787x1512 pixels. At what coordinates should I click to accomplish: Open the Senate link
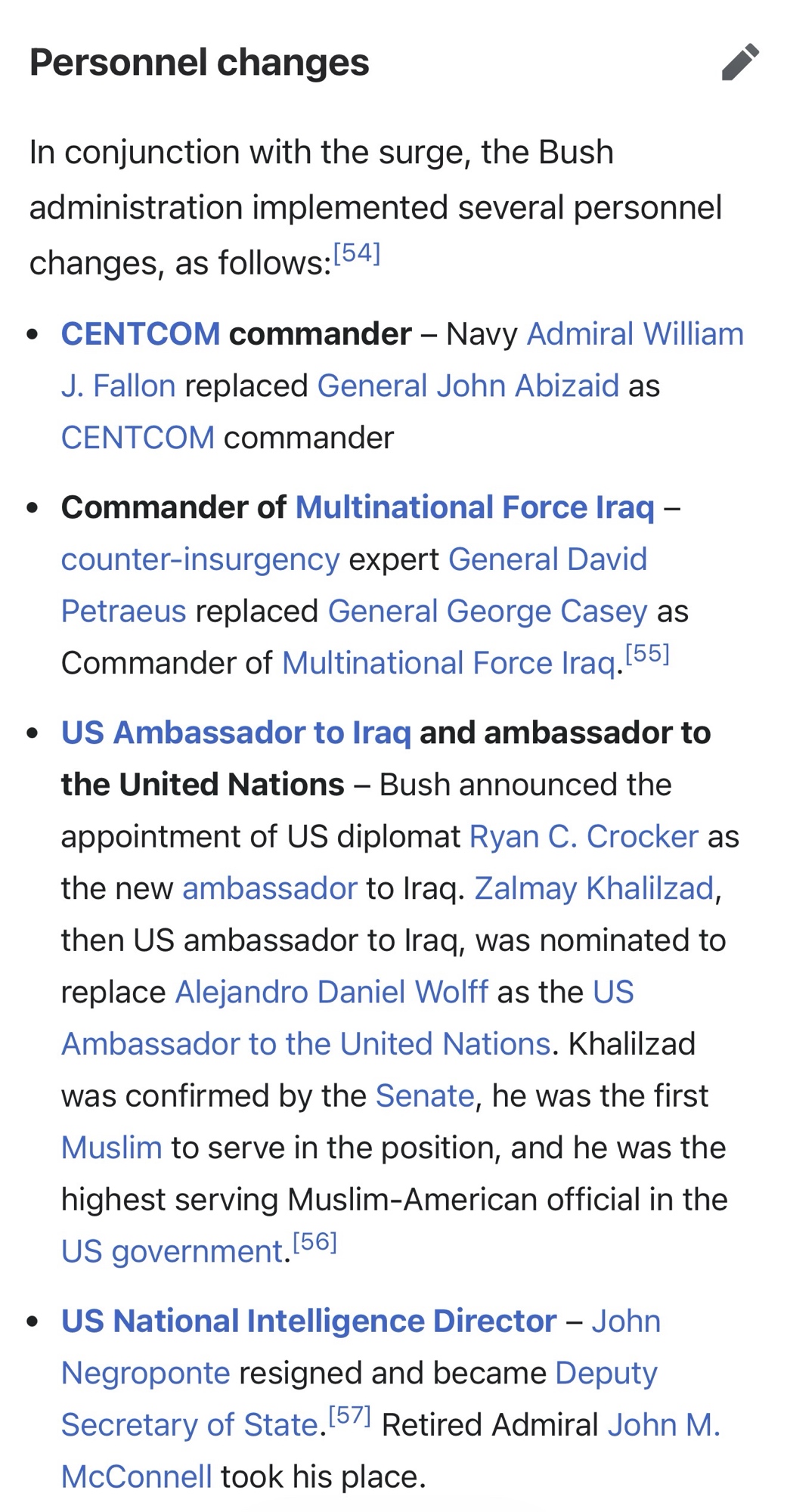[425, 1096]
